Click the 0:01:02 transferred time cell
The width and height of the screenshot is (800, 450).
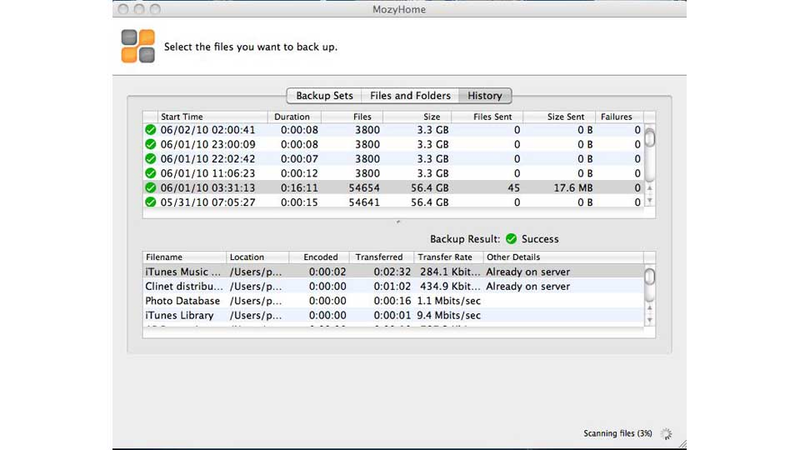click(x=392, y=286)
